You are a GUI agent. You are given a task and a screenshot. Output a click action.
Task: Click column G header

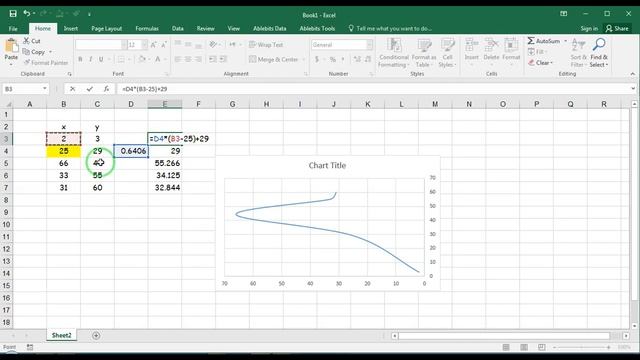pos(232,104)
